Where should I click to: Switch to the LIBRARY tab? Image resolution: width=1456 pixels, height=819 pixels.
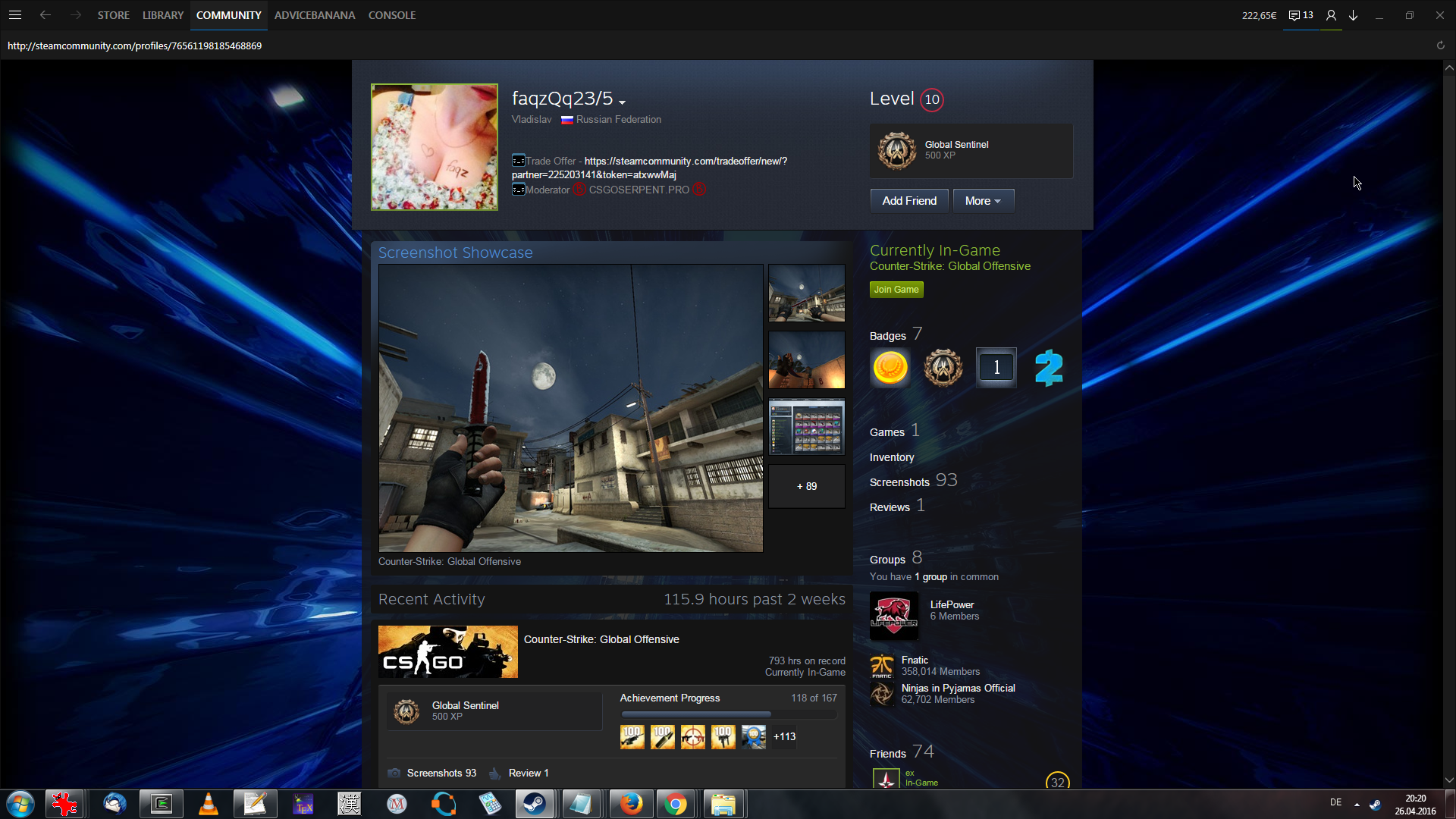[x=163, y=15]
